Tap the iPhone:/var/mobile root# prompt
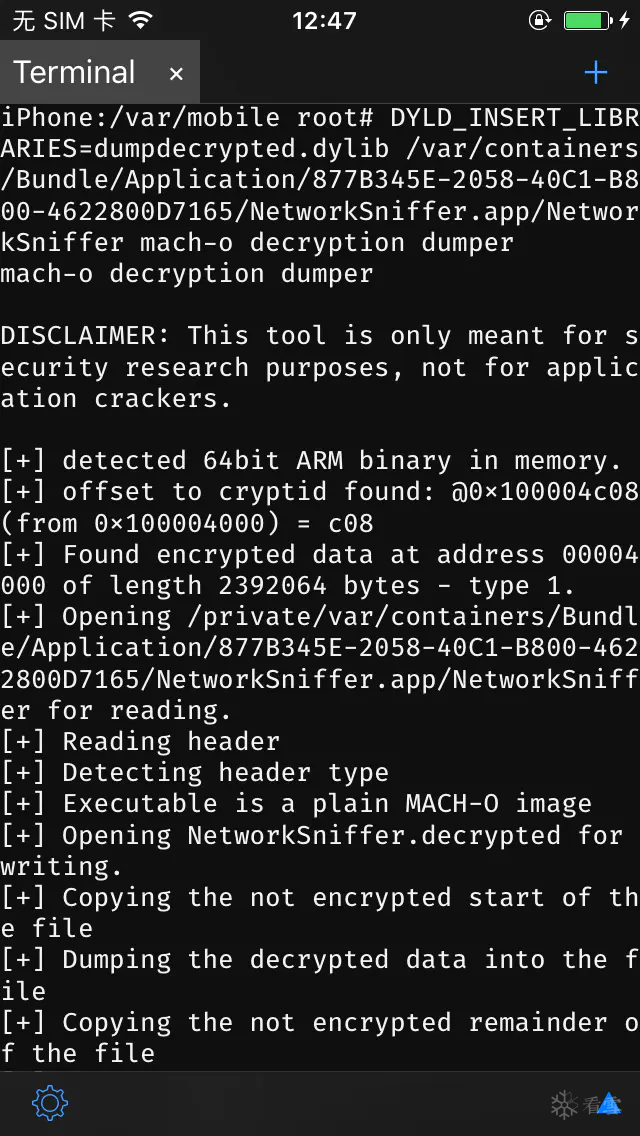Viewport: 640px width, 1136px height. pyautogui.click(x=187, y=117)
